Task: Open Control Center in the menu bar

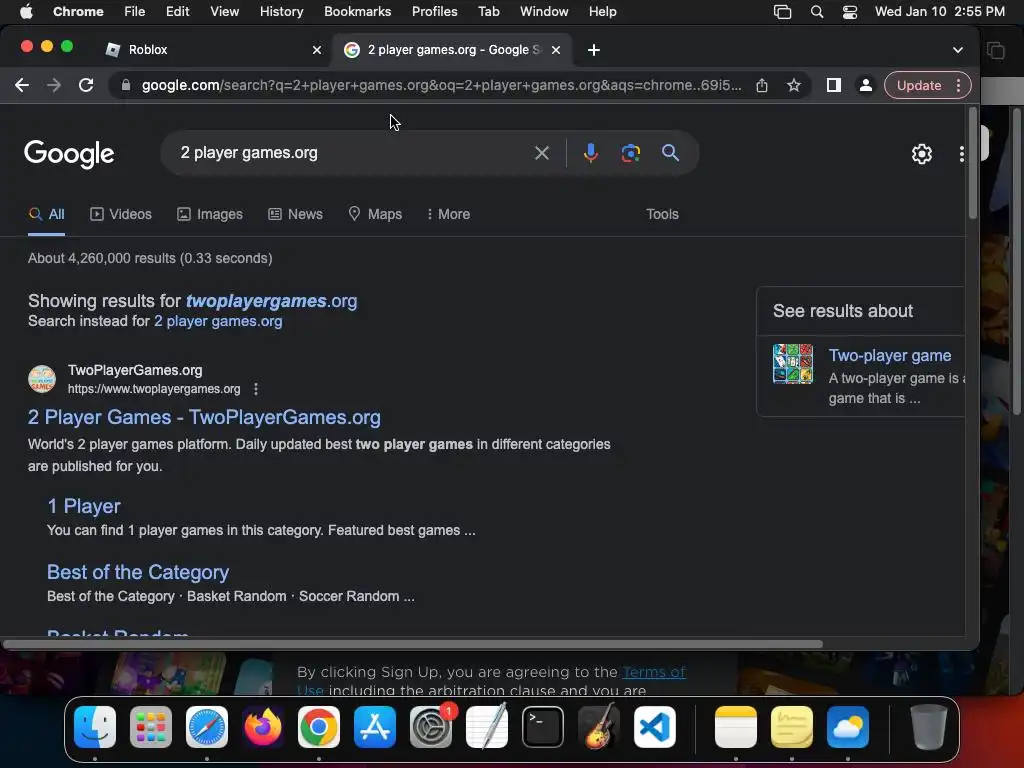Action: point(850,12)
